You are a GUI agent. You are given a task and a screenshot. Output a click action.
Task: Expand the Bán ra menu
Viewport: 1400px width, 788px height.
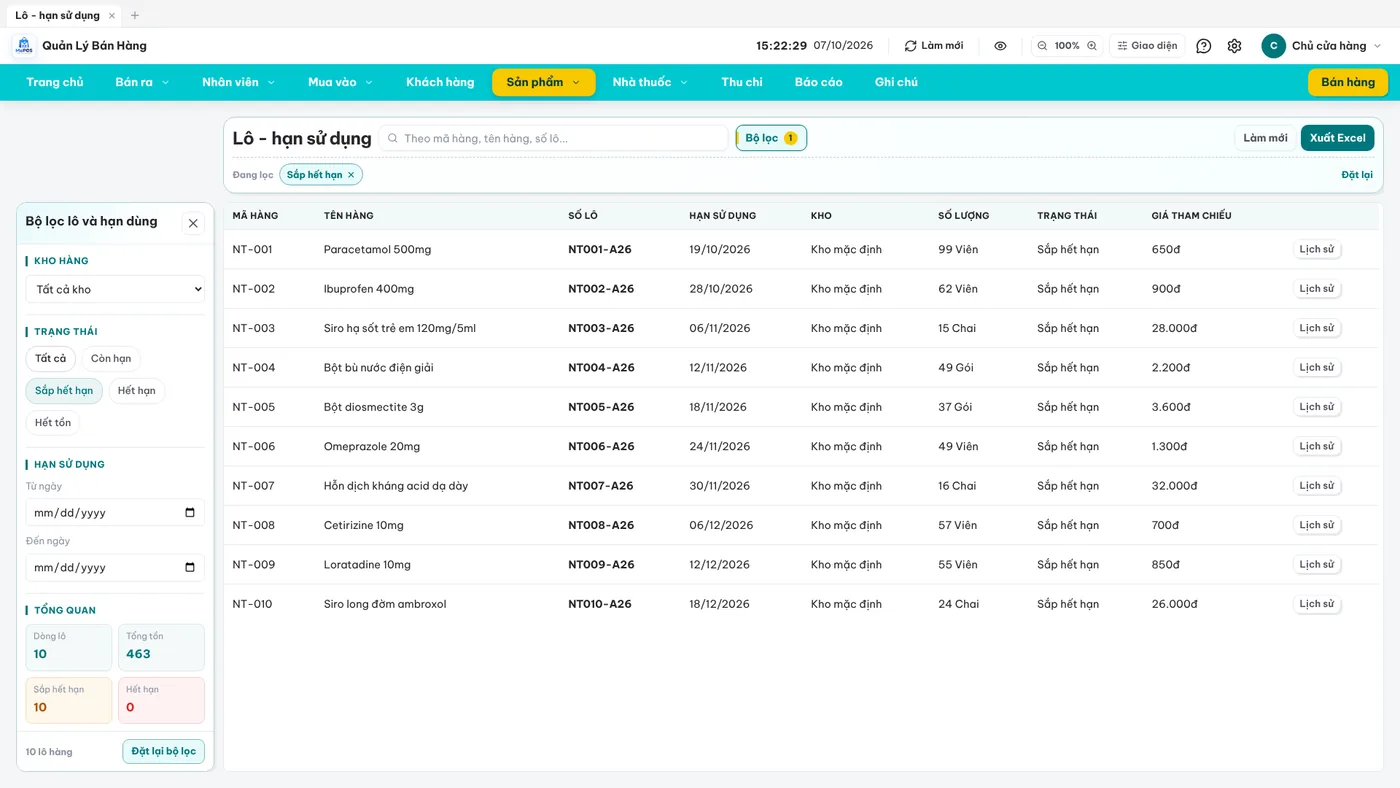pos(142,82)
